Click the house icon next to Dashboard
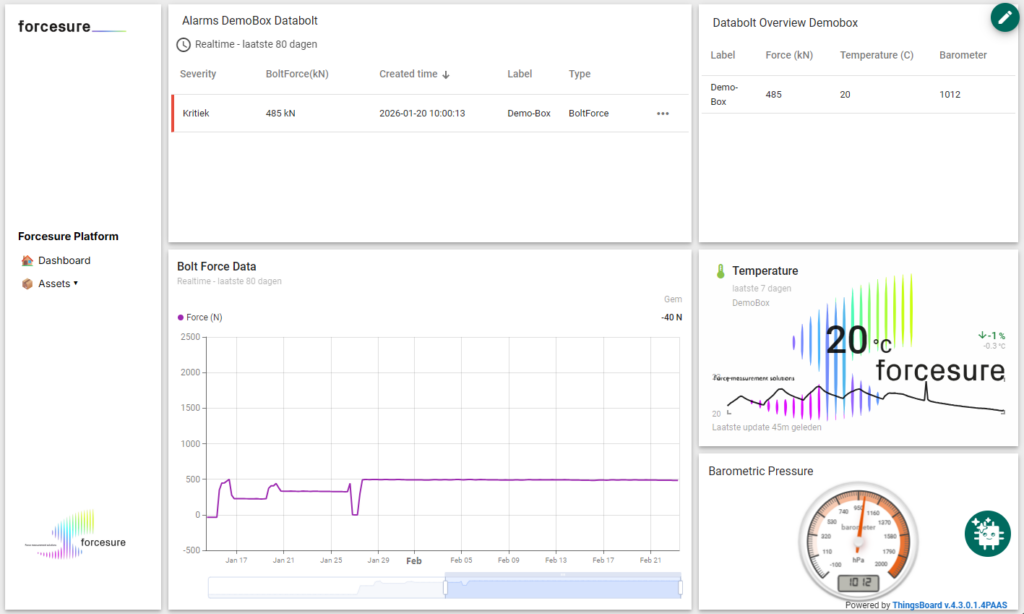The image size is (1024, 614). 27,261
